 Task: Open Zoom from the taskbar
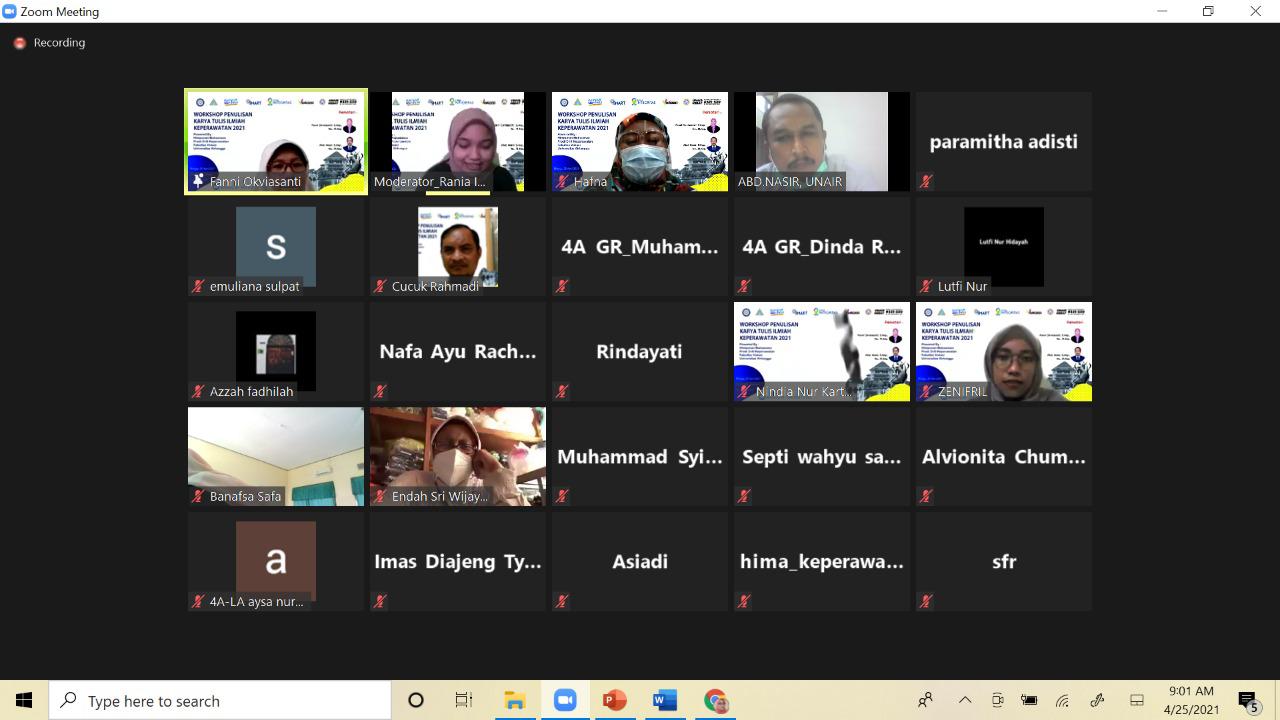[565, 700]
